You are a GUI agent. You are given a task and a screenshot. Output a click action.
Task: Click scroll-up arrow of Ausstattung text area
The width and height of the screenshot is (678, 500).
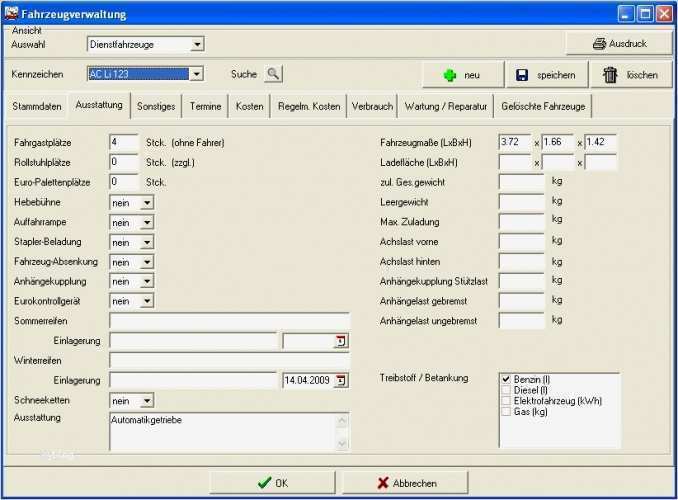[342, 420]
